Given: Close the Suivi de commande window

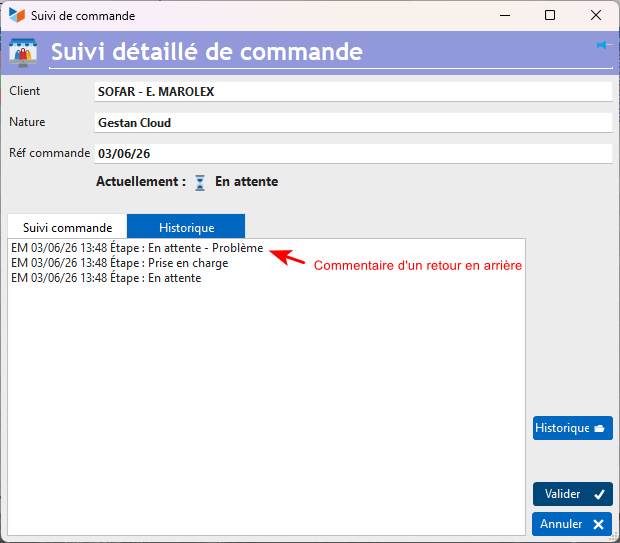Looking at the screenshot, I should coord(595,15).
